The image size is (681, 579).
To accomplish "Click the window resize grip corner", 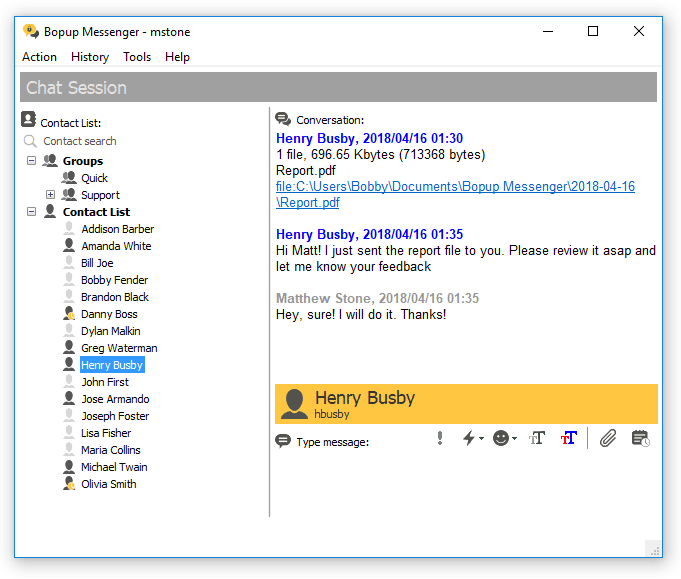I will coord(653,549).
